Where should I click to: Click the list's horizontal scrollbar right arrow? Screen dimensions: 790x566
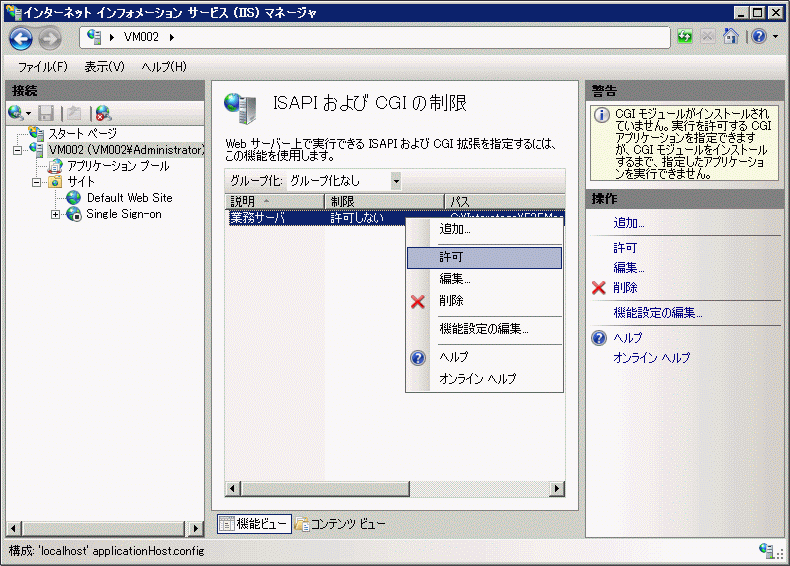click(557, 488)
